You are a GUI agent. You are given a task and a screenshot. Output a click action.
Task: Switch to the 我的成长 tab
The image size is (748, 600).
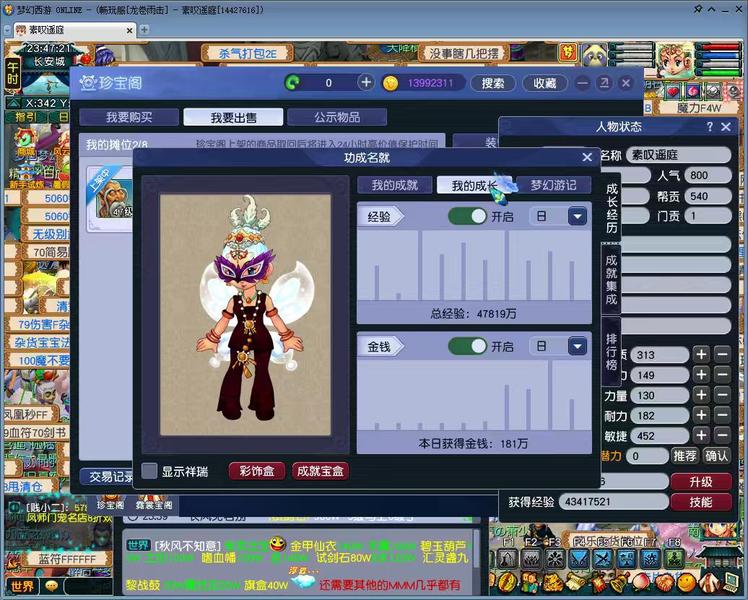[x=474, y=185]
